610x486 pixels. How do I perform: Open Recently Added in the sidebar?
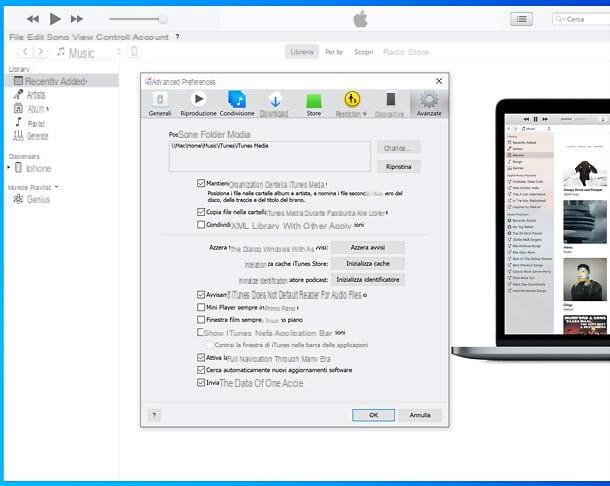pyautogui.click(x=63, y=81)
